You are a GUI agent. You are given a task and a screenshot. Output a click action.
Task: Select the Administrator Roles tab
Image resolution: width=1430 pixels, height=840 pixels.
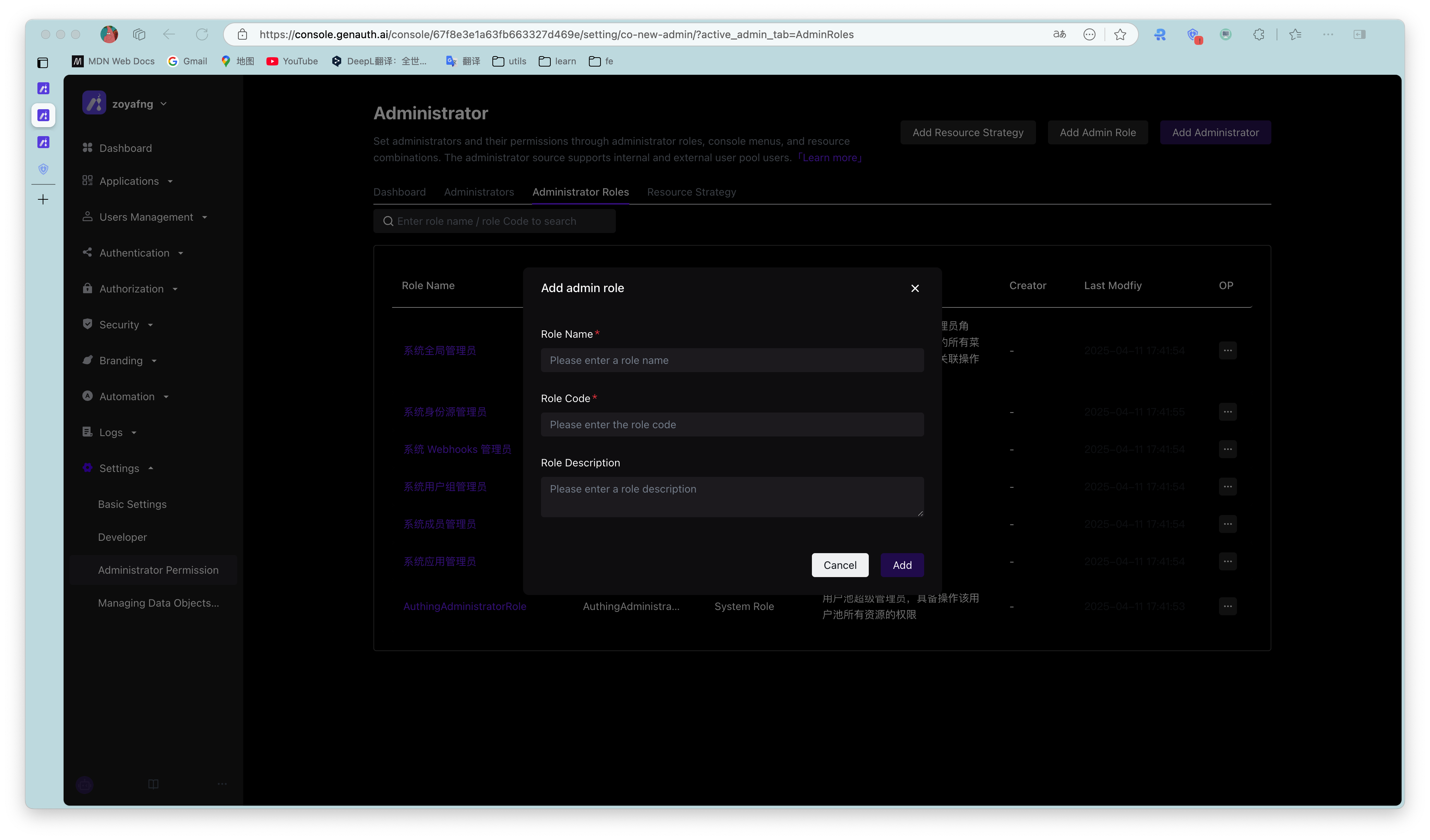581,192
